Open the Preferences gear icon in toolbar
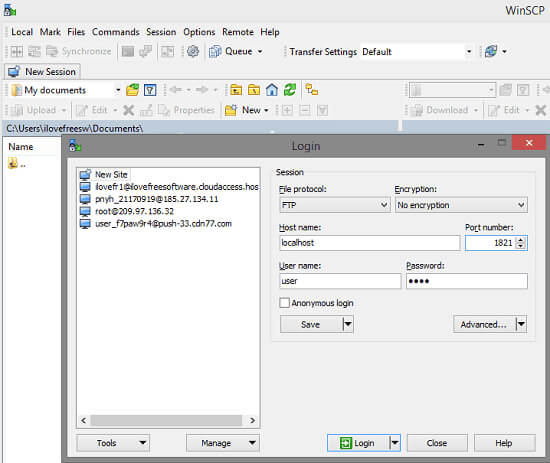The height and width of the screenshot is (463, 550). (x=193, y=52)
